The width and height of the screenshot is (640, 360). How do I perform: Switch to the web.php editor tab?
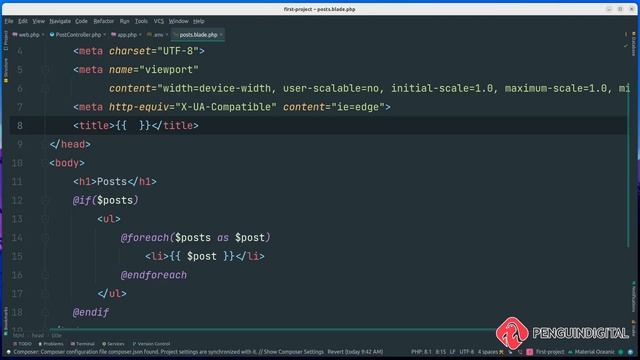click(29, 35)
